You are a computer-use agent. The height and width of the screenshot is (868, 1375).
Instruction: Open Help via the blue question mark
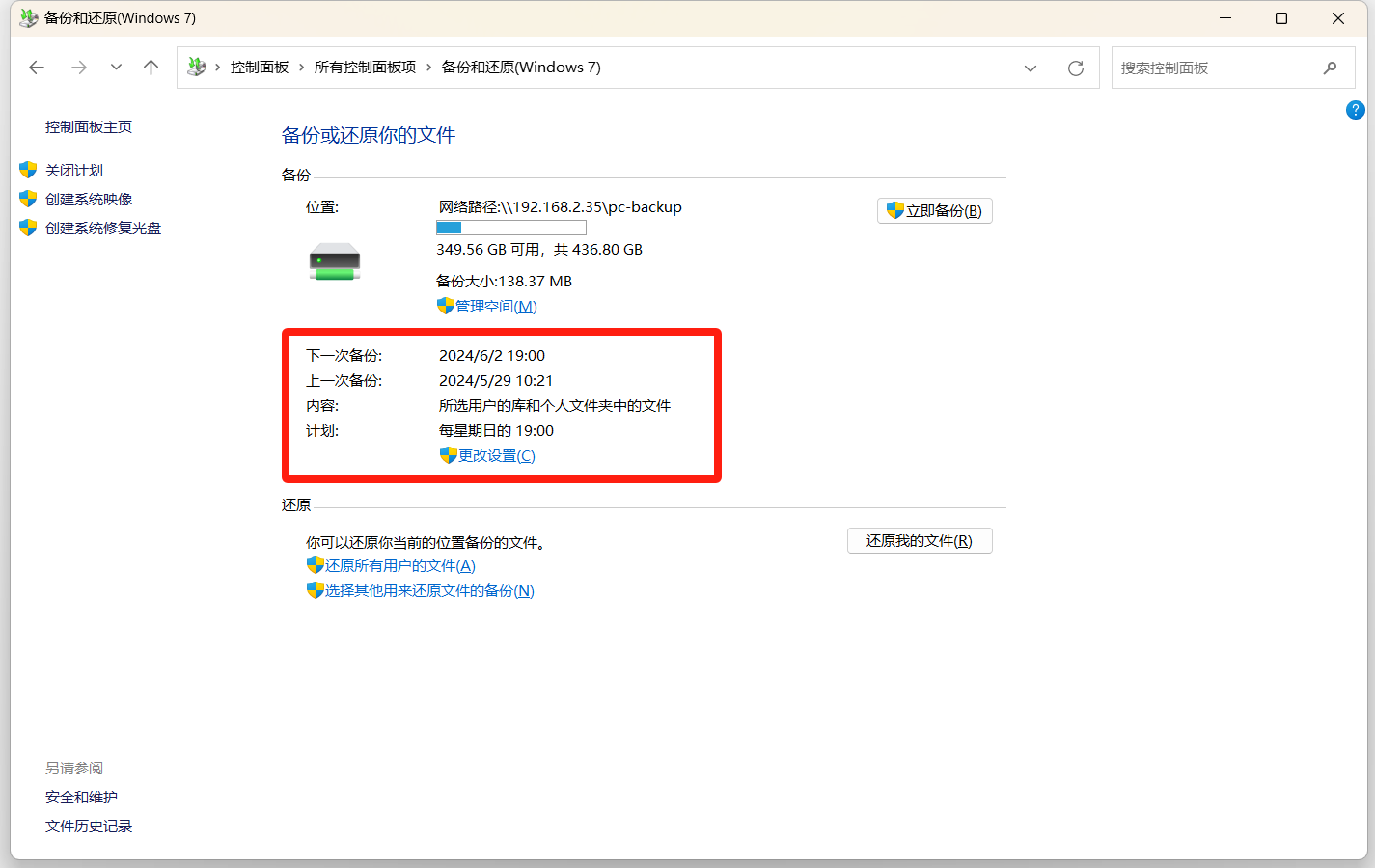[1355, 110]
